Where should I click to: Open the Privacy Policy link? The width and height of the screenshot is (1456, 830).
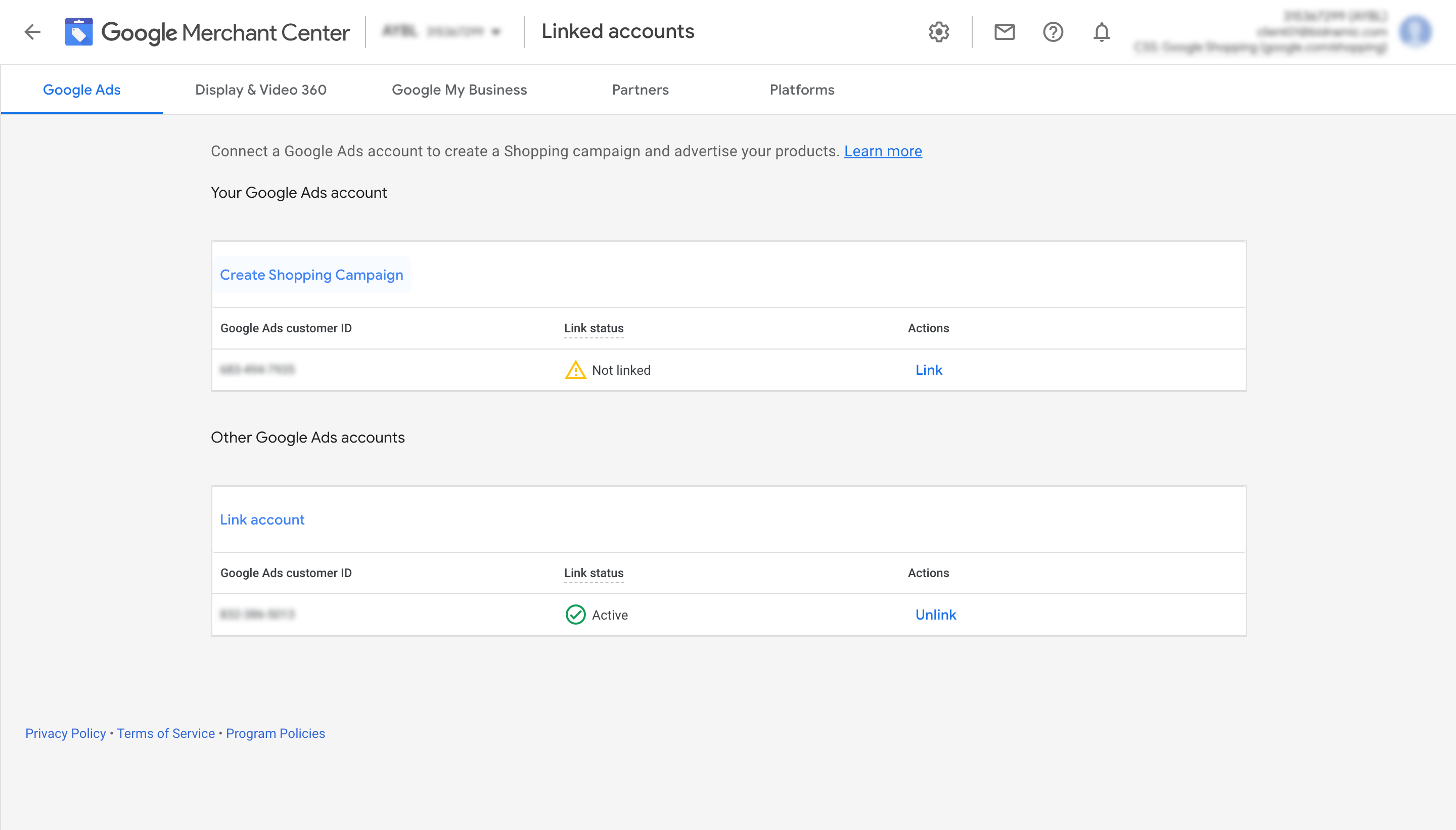(x=66, y=733)
